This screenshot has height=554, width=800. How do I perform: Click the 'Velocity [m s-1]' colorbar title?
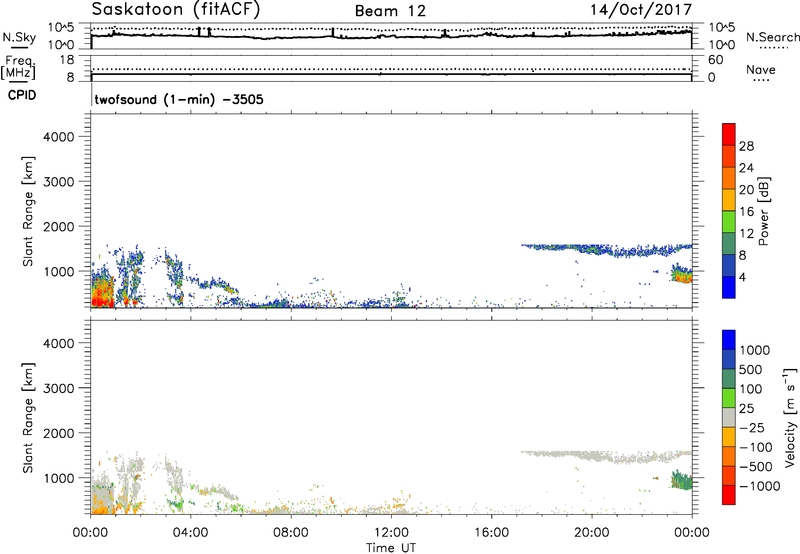[790, 417]
